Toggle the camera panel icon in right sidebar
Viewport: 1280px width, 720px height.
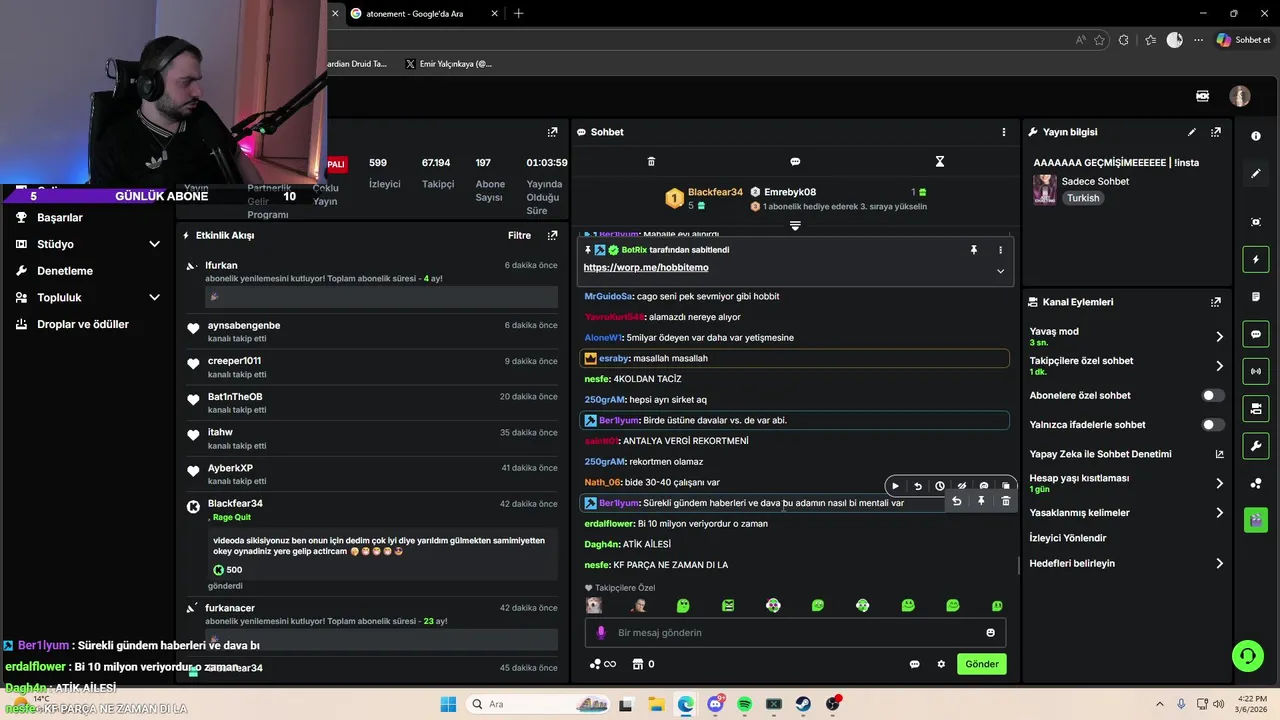1256,408
